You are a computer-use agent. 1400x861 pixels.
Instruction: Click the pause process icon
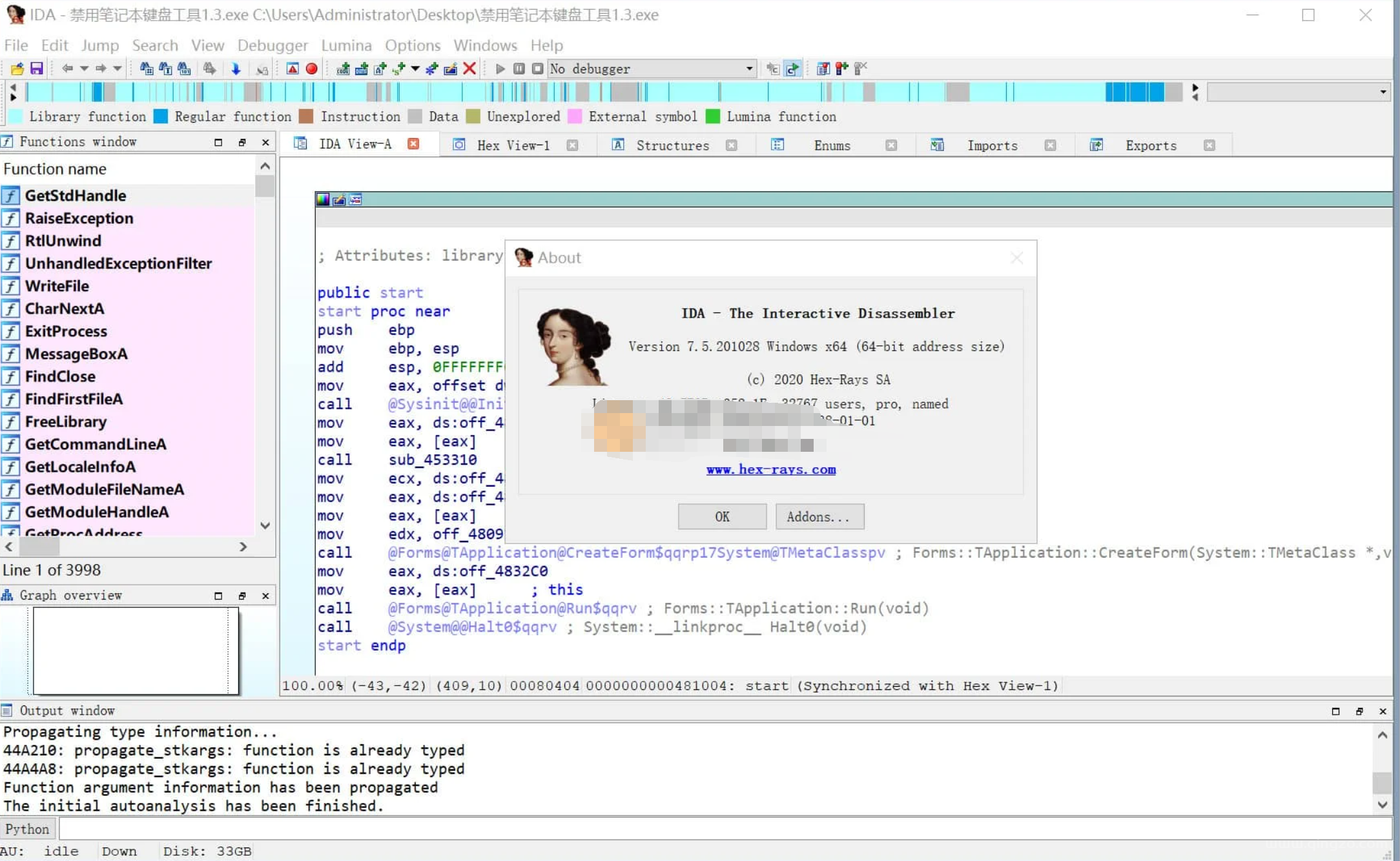(519, 68)
